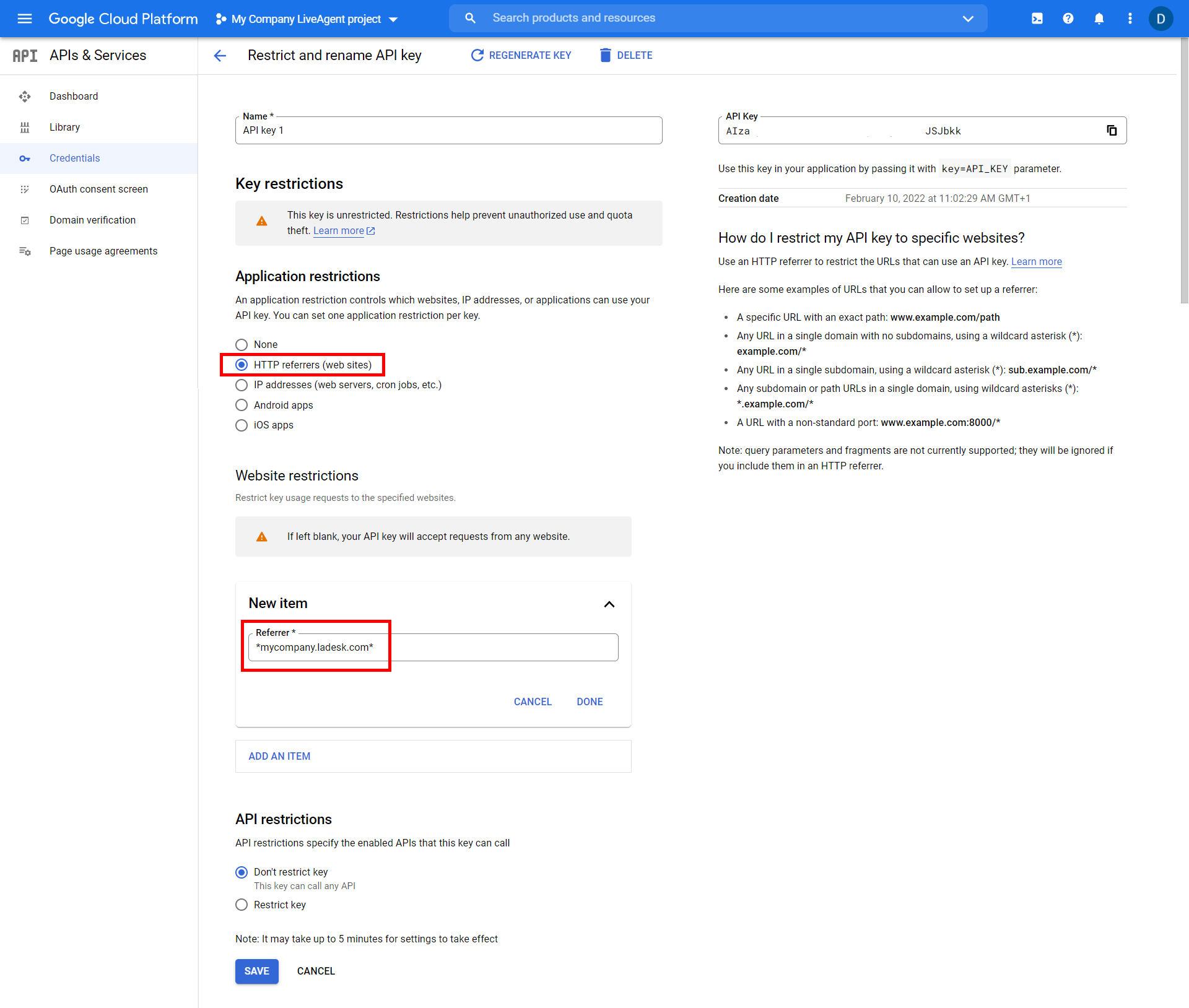Open the help question mark icon
The image size is (1189, 1008).
coord(1068,19)
